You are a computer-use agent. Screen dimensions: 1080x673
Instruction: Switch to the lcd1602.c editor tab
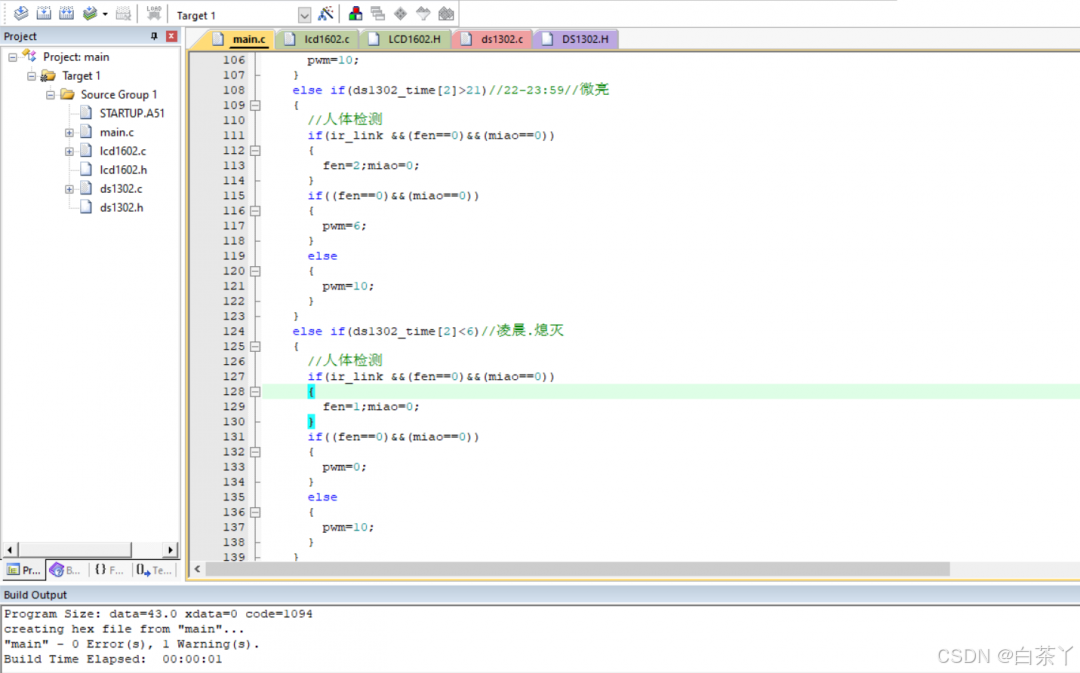coord(326,39)
